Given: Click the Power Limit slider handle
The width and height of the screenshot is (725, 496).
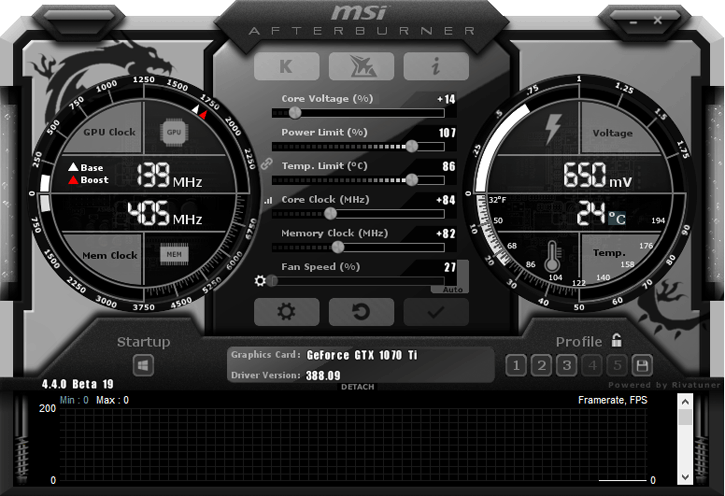Looking at the screenshot, I should point(412,146).
